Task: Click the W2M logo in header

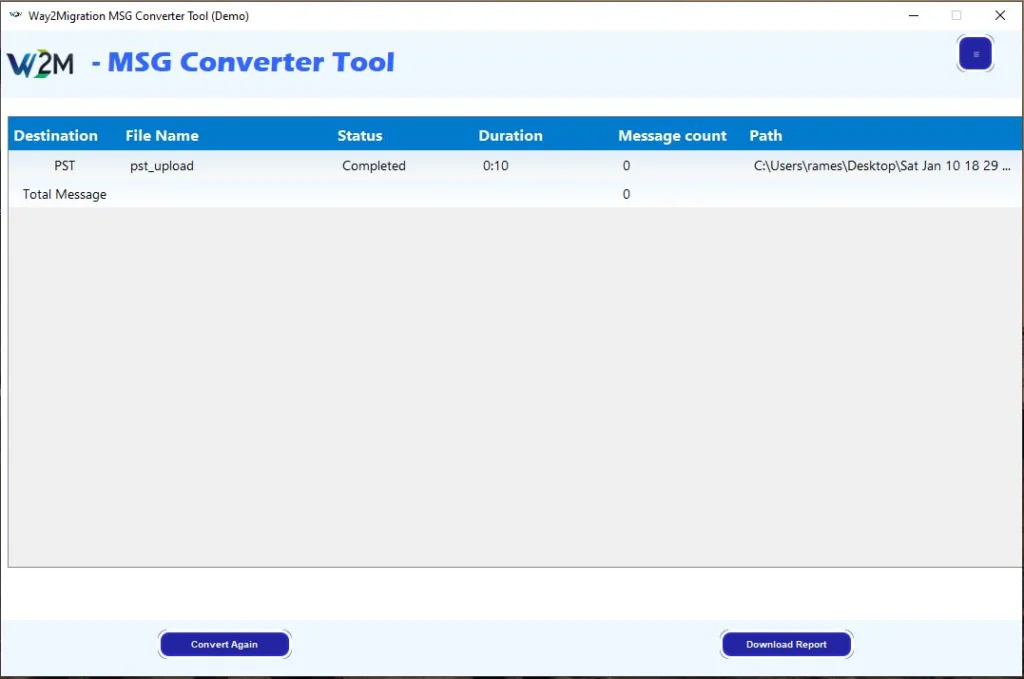Action: (x=41, y=63)
